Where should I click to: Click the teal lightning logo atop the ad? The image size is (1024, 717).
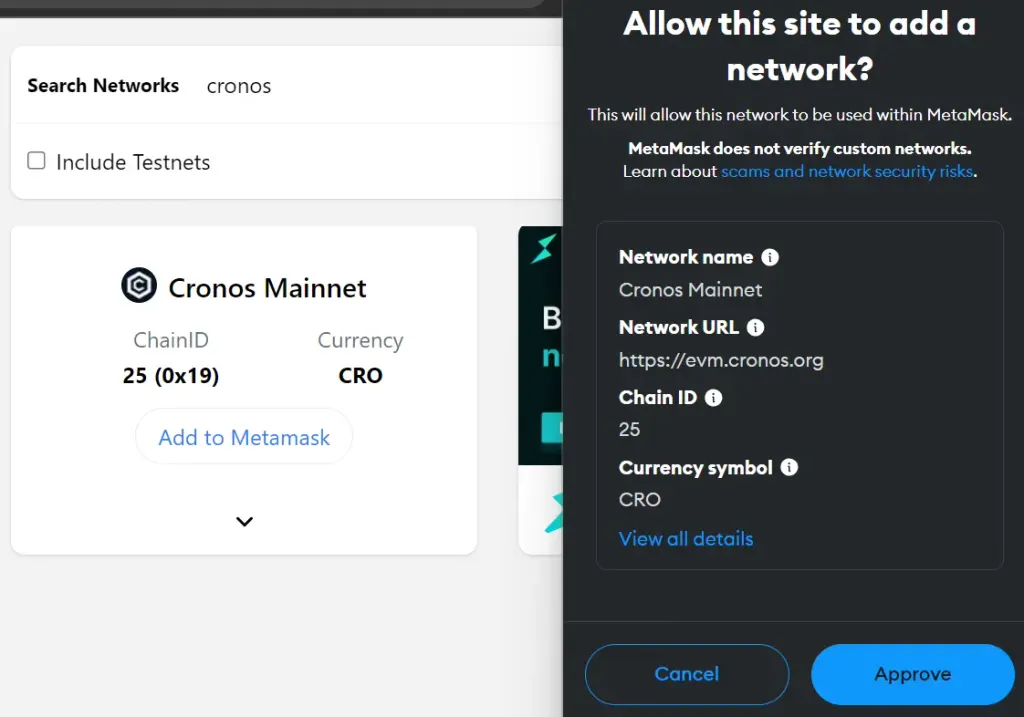coord(542,247)
